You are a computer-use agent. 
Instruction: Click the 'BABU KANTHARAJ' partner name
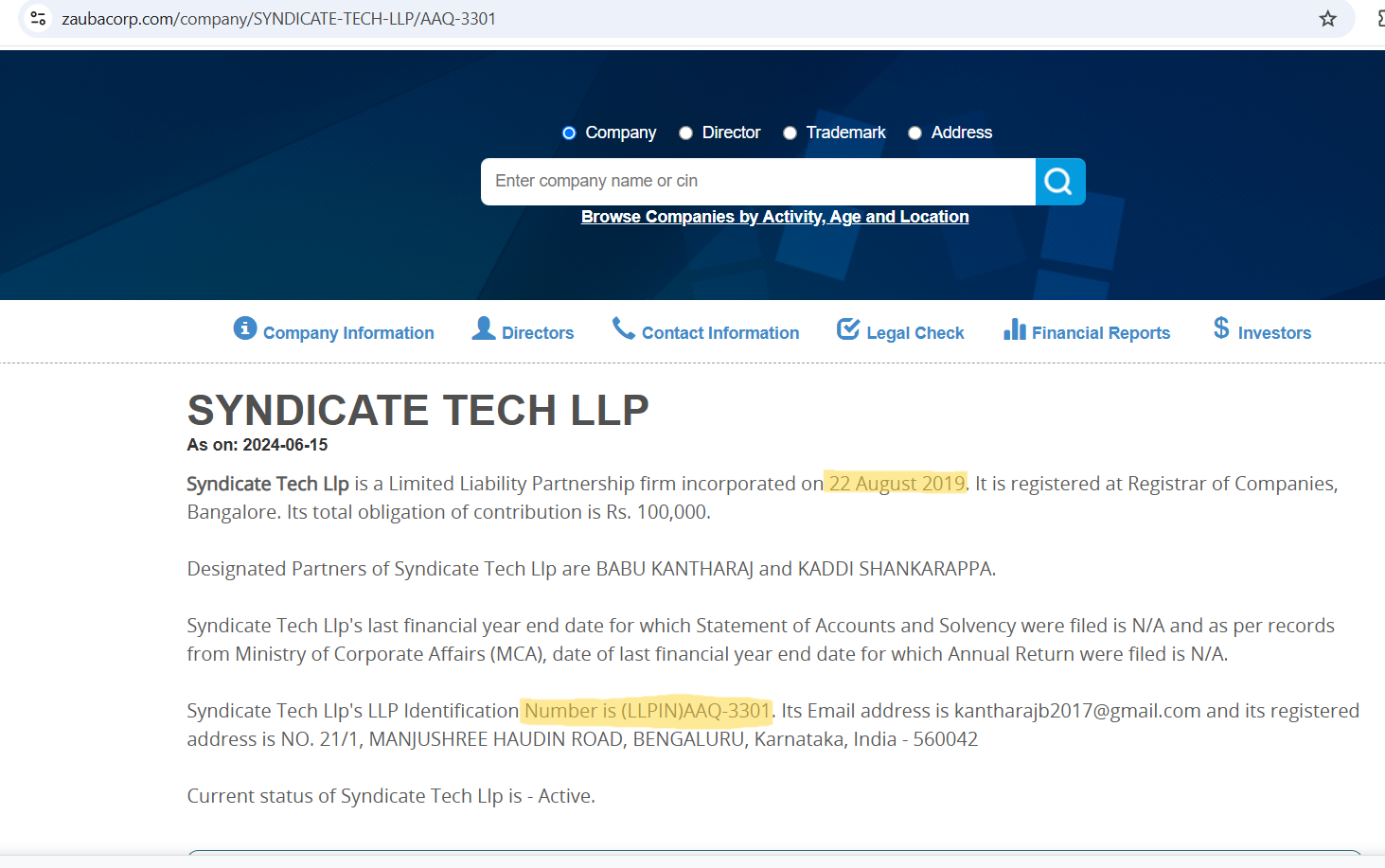(x=675, y=569)
